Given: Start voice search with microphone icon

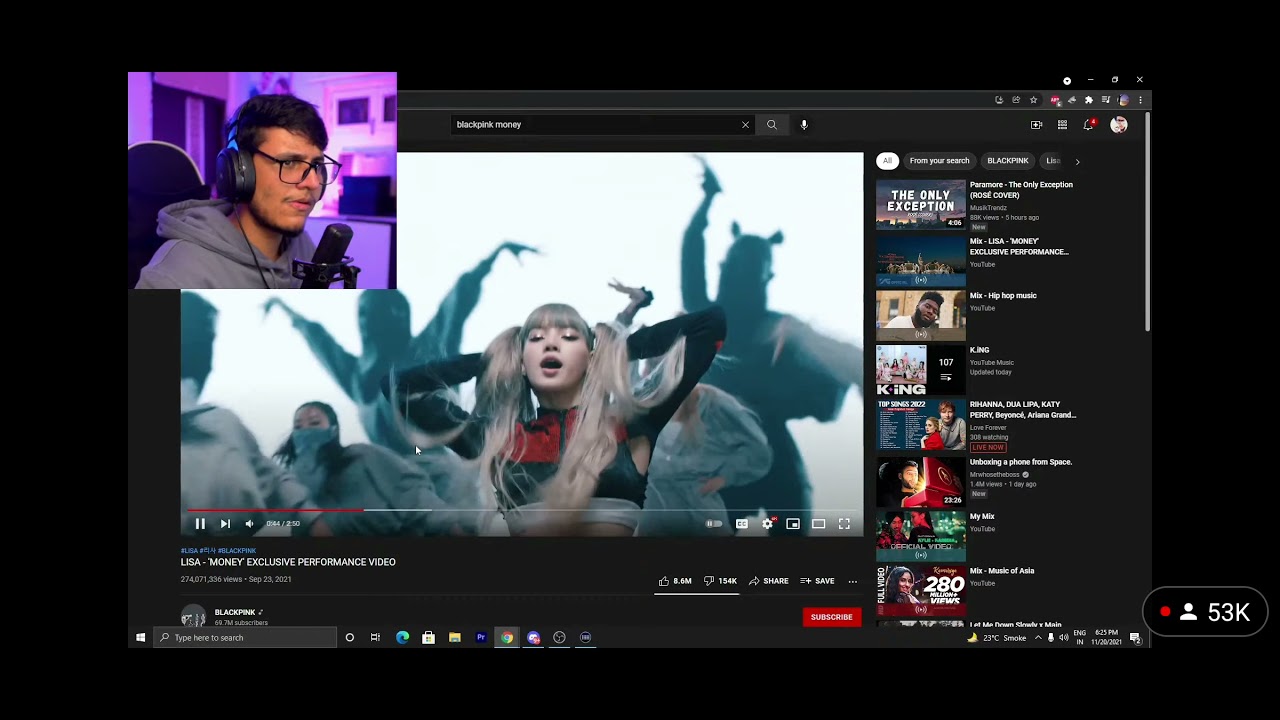Looking at the screenshot, I should (804, 125).
